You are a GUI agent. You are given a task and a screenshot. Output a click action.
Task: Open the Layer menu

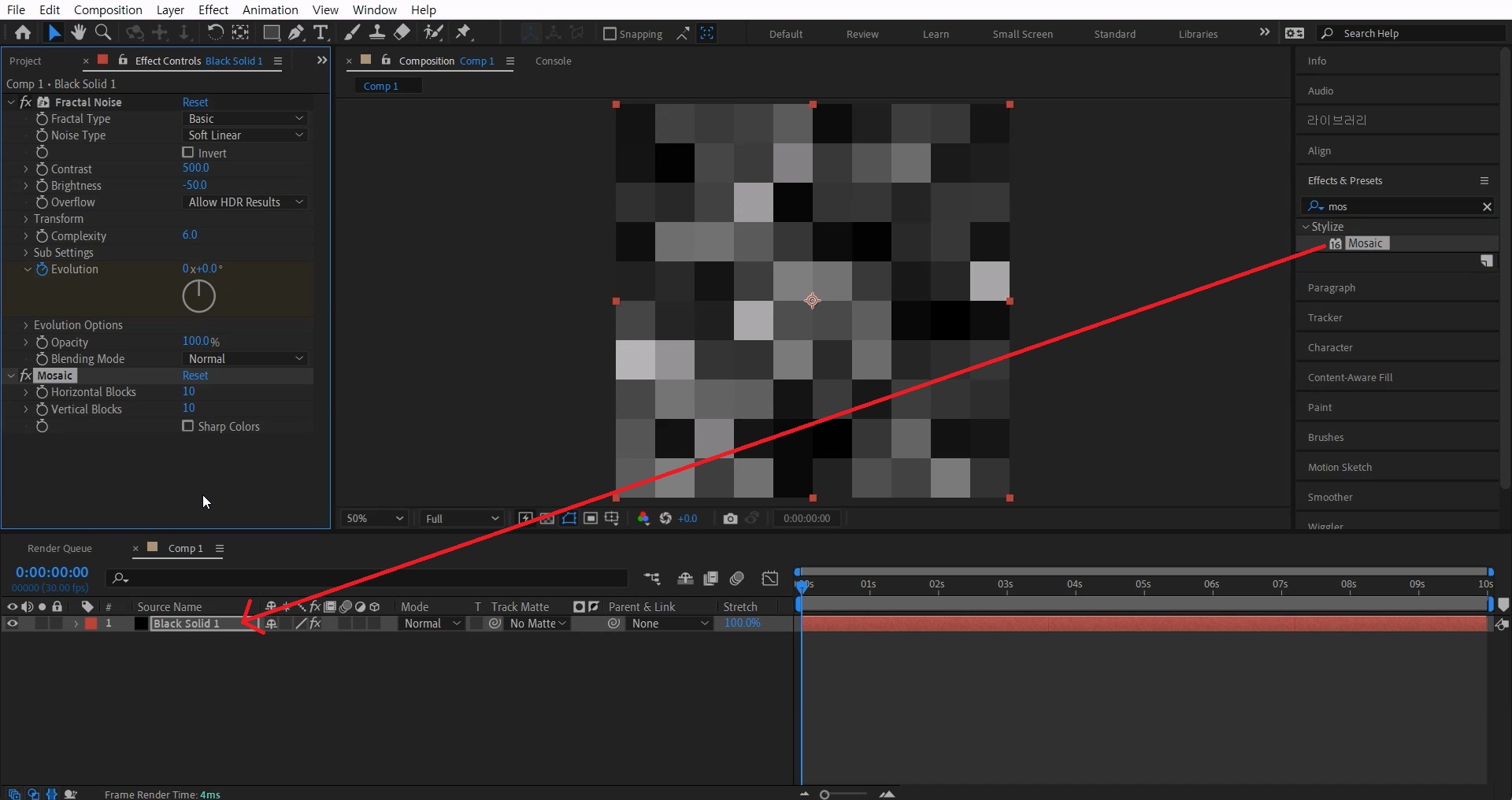170,9
